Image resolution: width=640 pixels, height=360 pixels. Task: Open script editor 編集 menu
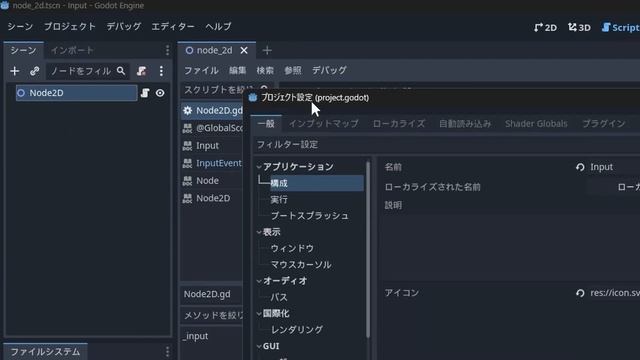click(238, 70)
